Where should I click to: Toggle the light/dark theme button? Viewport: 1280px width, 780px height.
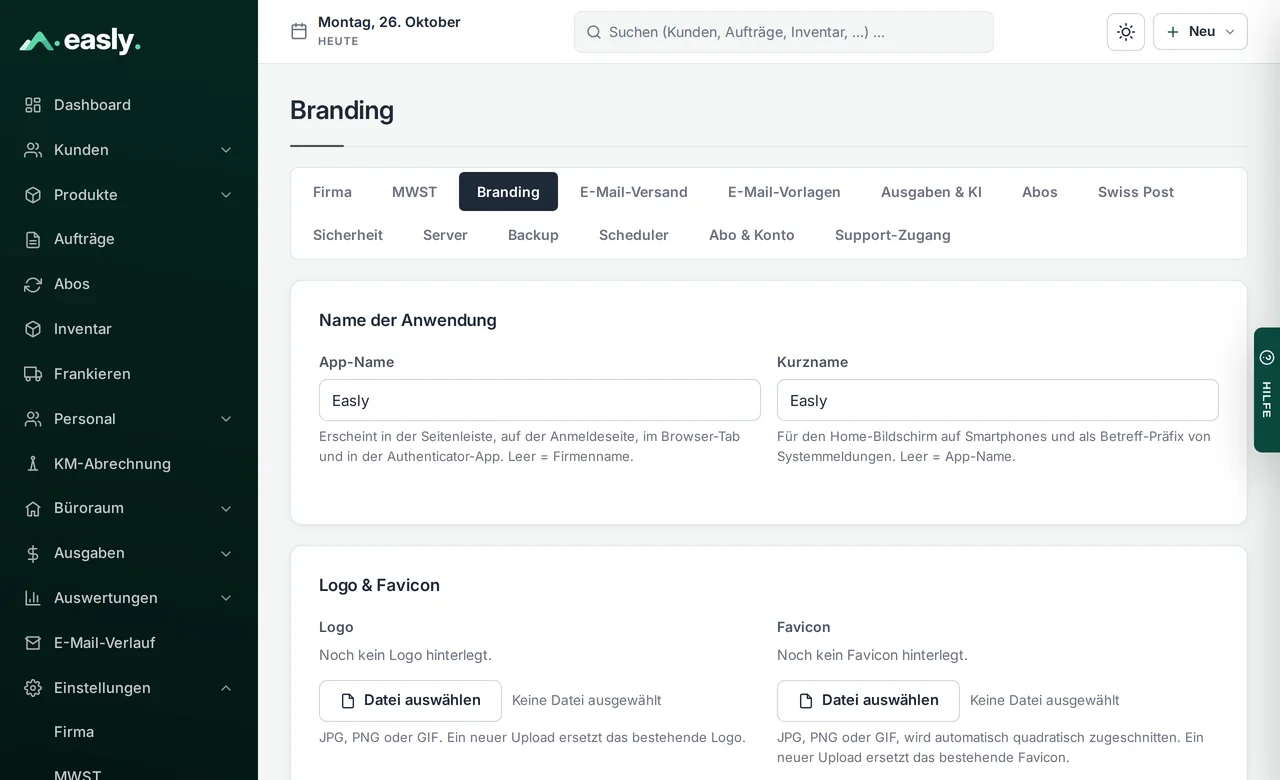(1126, 32)
